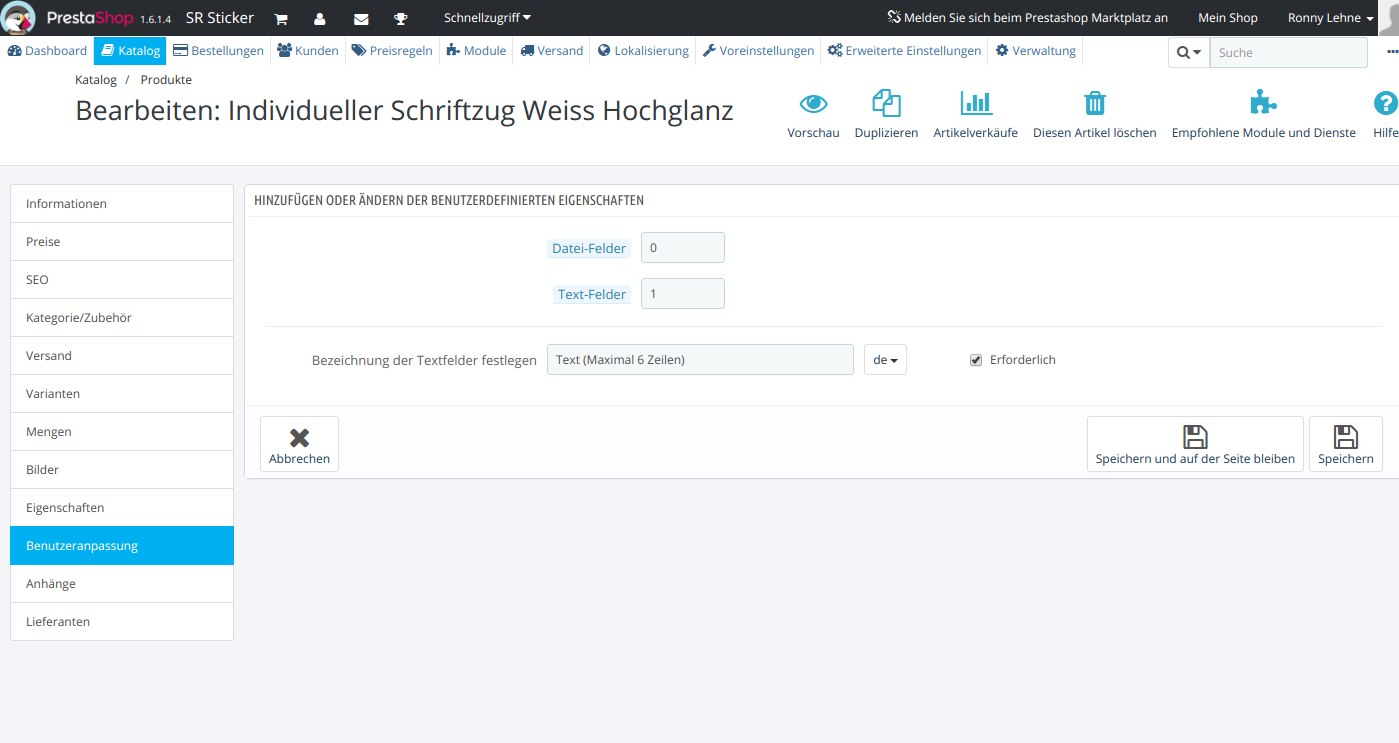Open the trophy achievements icon
Screen dimensions: 1399x743
pos(401,19)
